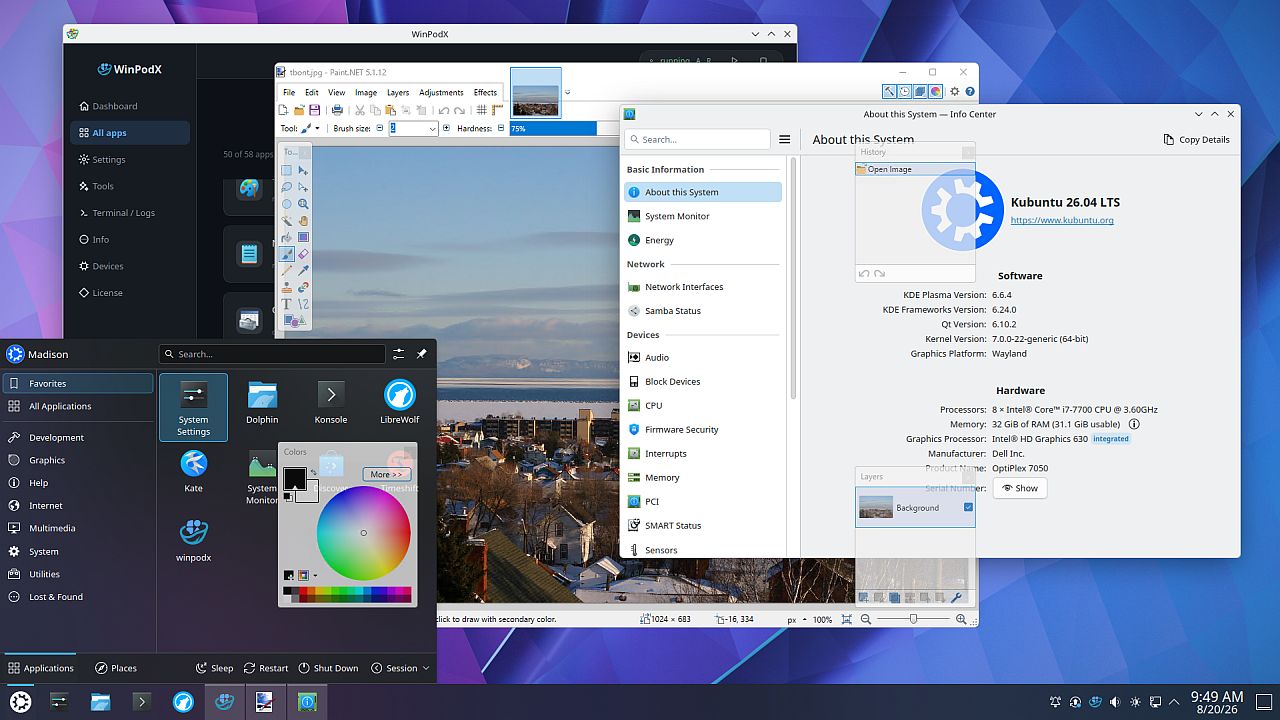
Task: Open the File menu in Paint.NET
Action: pyautogui.click(x=289, y=92)
